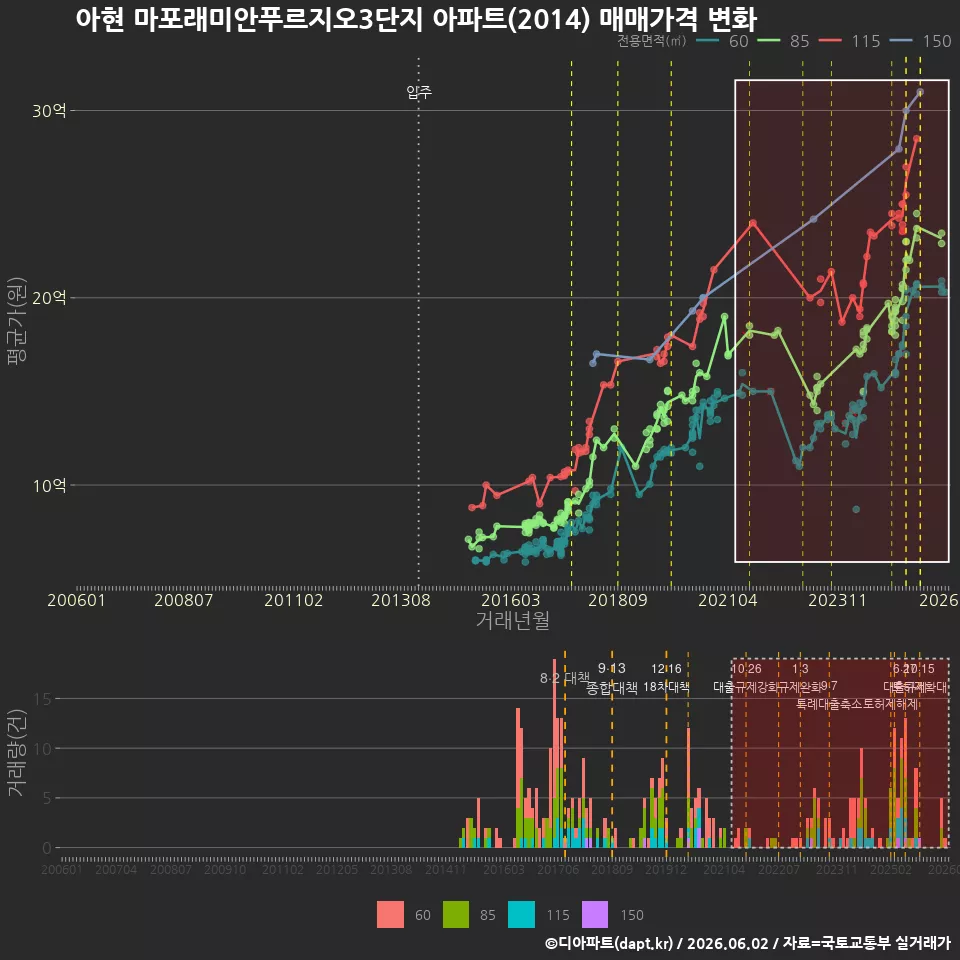Click the highest 150㎡ data point above 30억
Image resolution: width=960 pixels, height=960 pixels.
pos(920,92)
